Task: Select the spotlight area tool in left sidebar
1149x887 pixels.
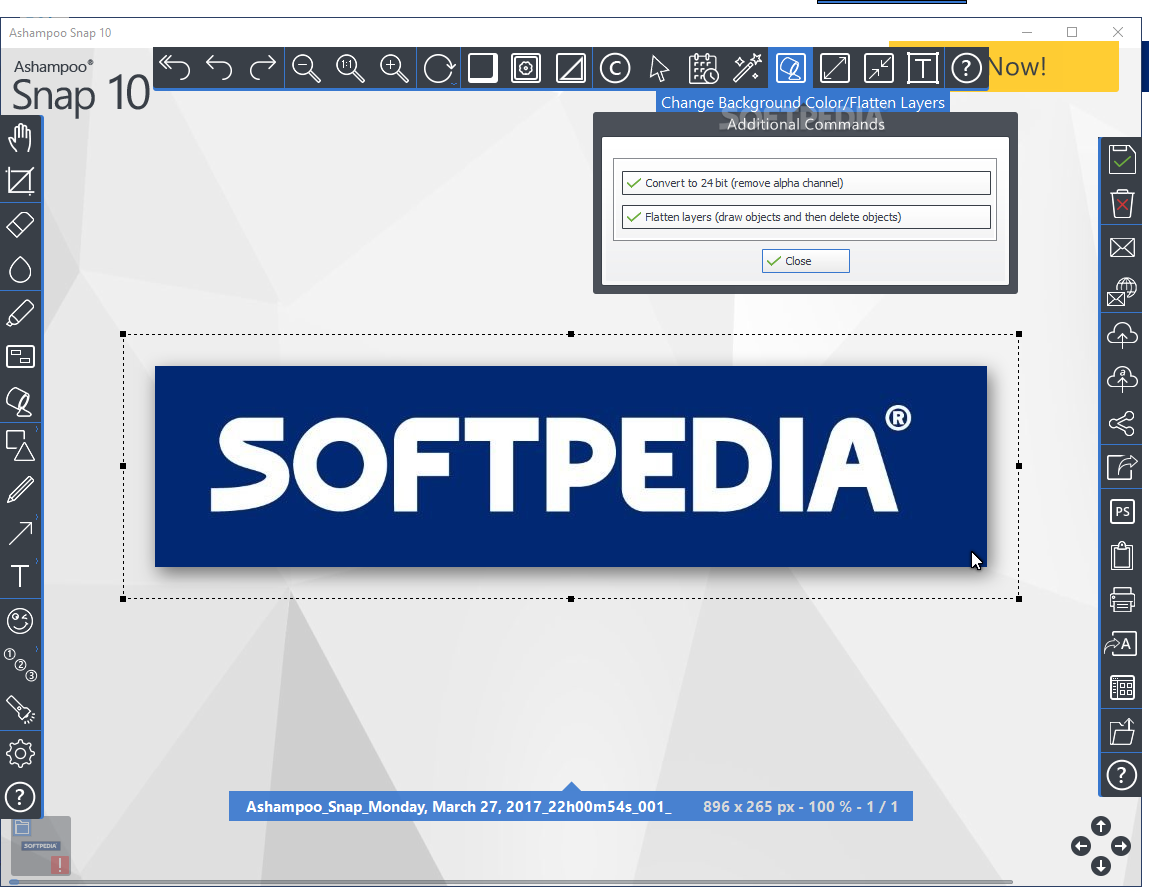Action: click(x=20, y=357)
